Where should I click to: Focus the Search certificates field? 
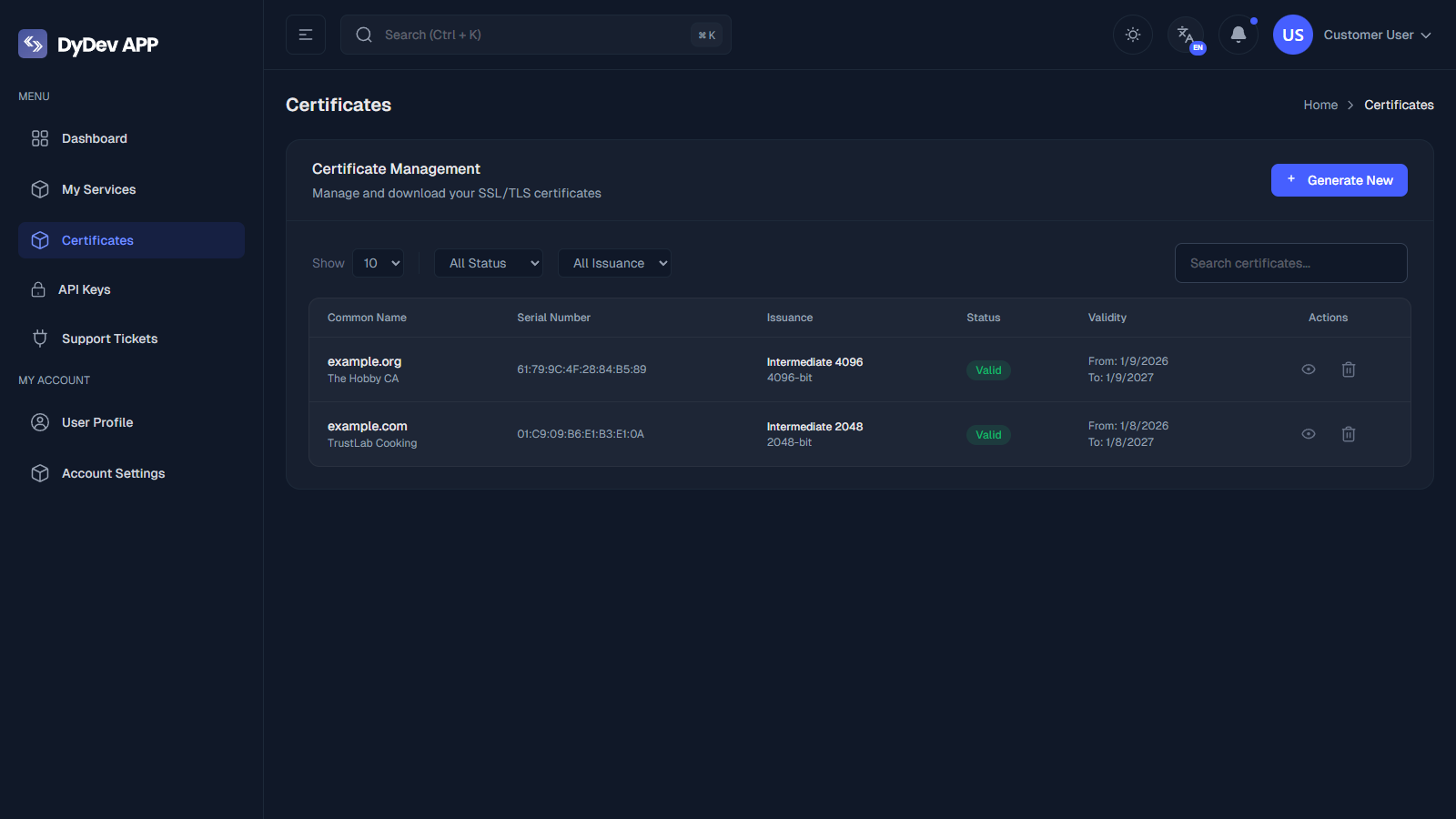1290,263
